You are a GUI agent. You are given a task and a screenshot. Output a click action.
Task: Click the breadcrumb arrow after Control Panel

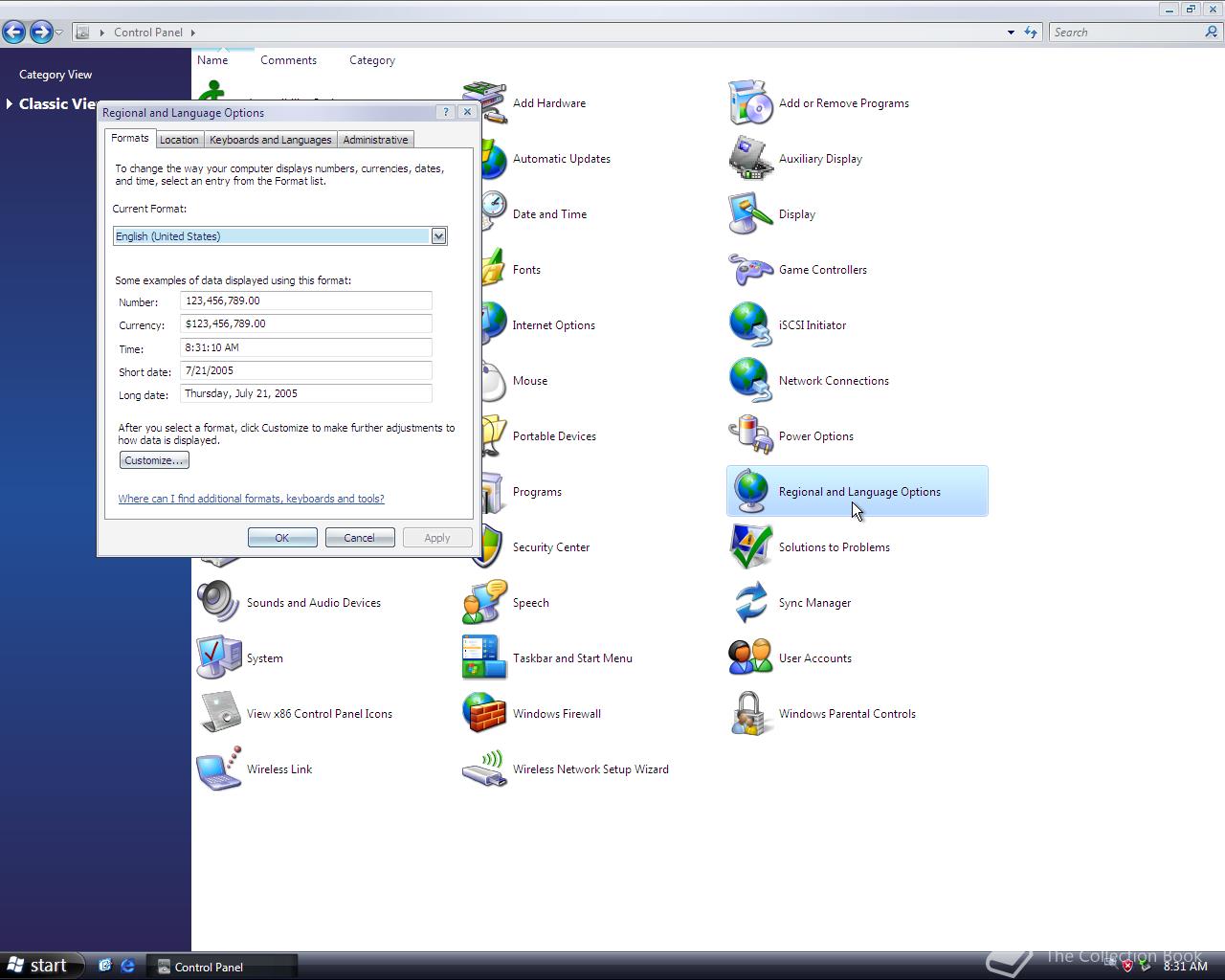point(192,33)
